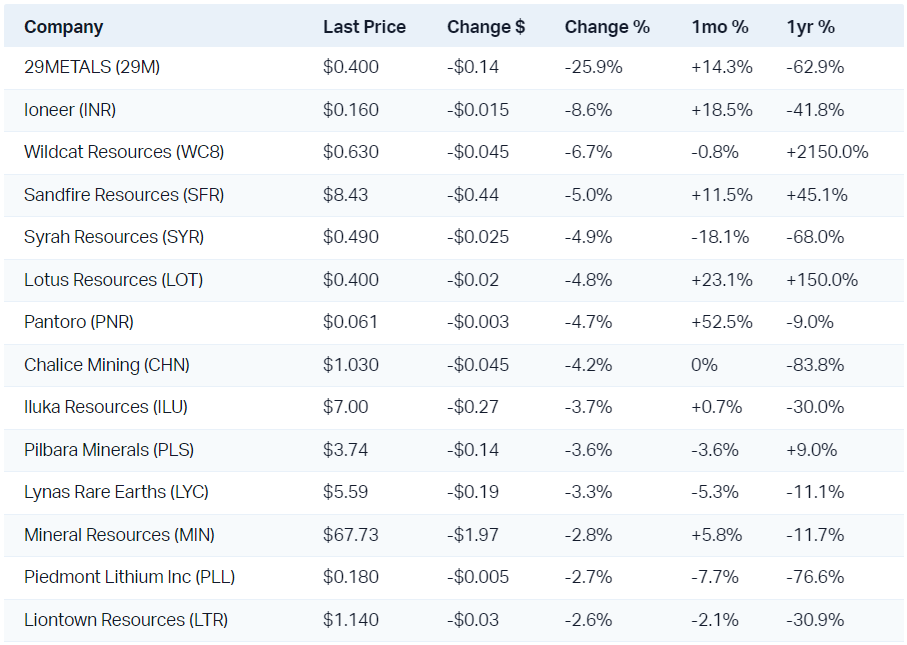Screen dimensions: 907x645
Task: Open the Pantoro (PNR) listing
Action: pos(79,322)
